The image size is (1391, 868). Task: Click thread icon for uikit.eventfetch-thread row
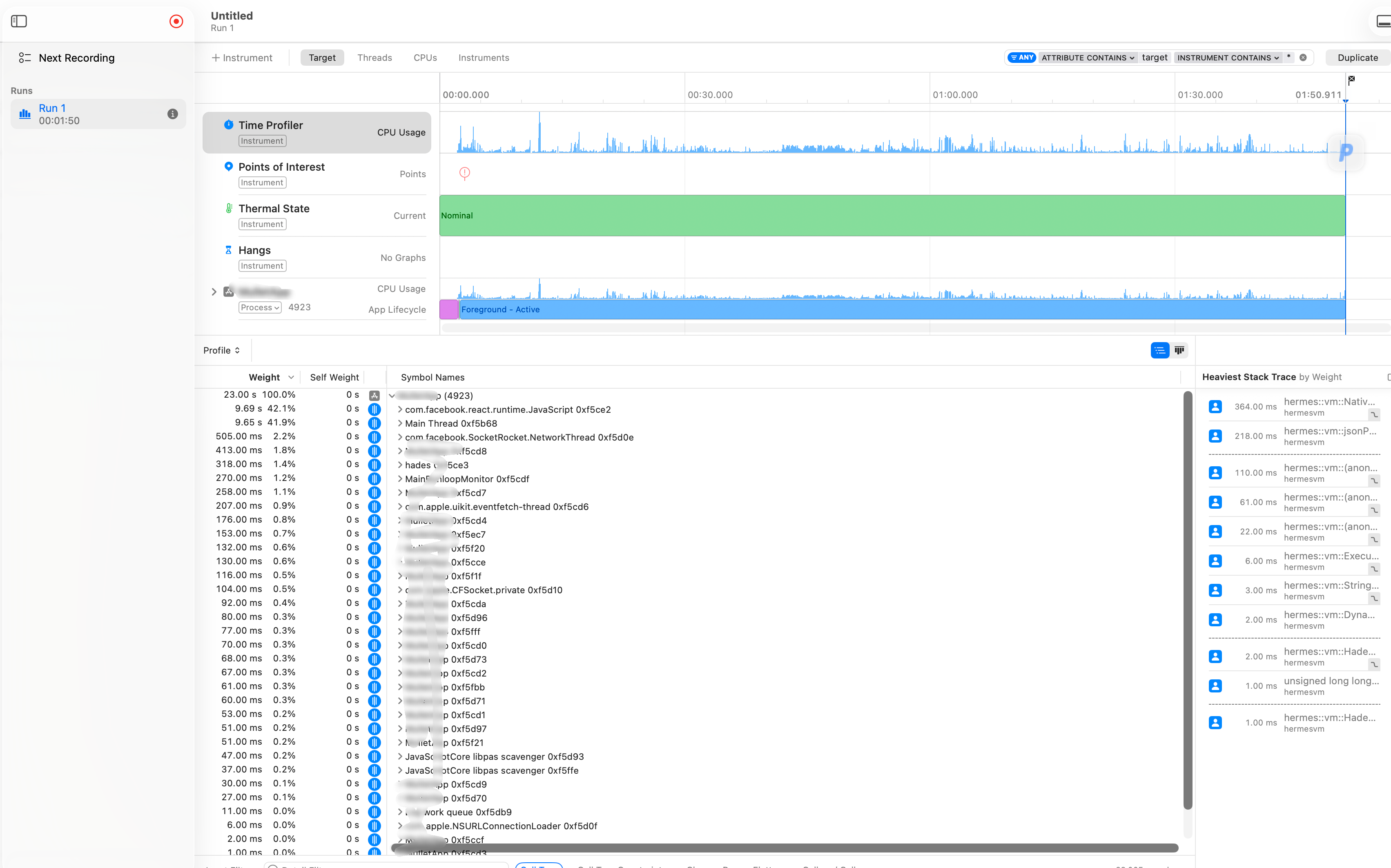click(x=374, y=506)
